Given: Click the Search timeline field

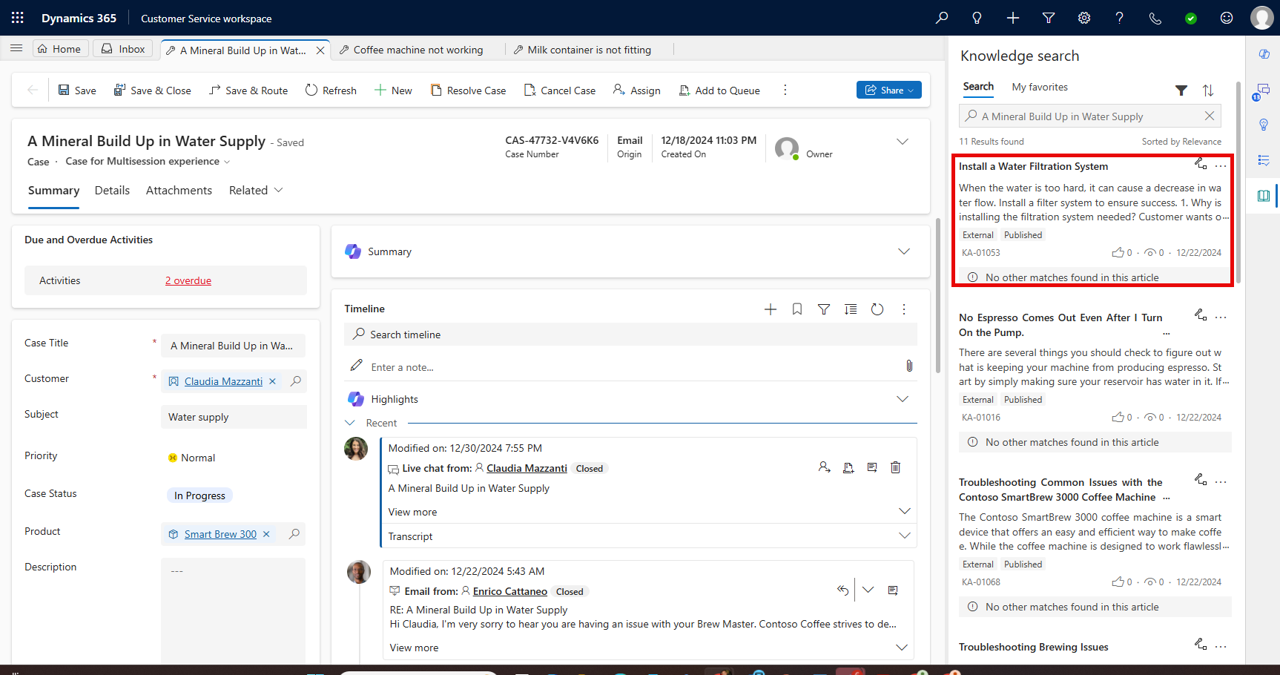Looking at the screenshot, I should [x=630, y=334].
